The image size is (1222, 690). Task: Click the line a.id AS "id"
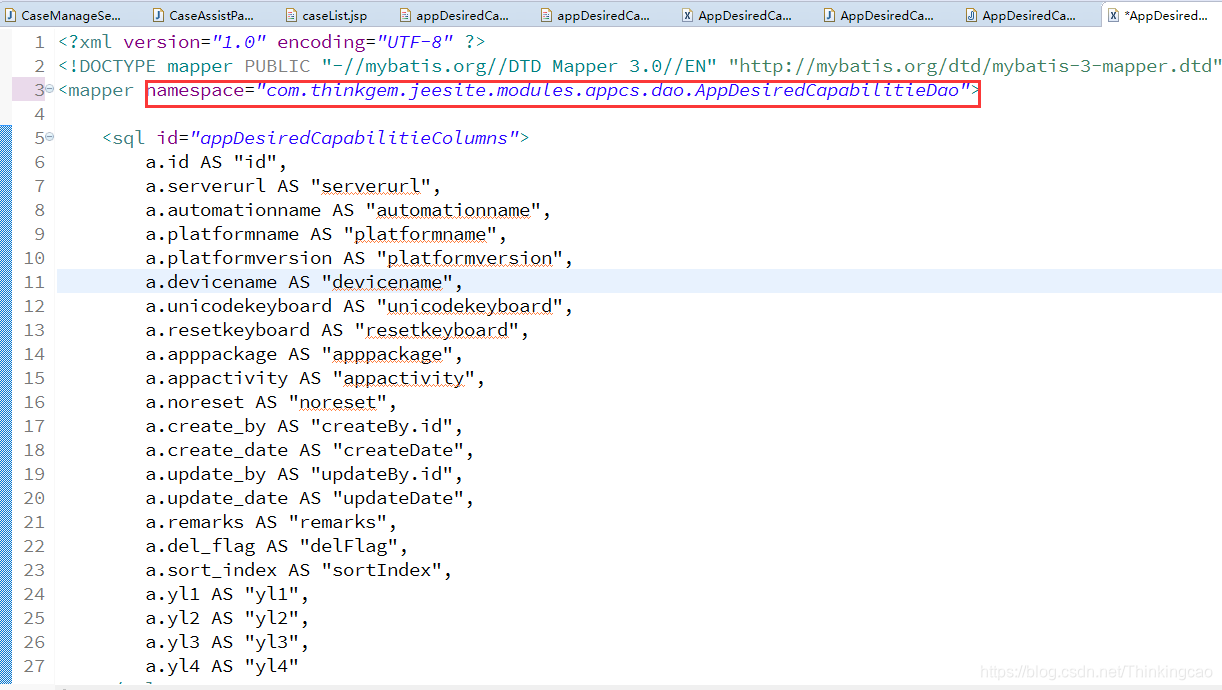(216, 162)
